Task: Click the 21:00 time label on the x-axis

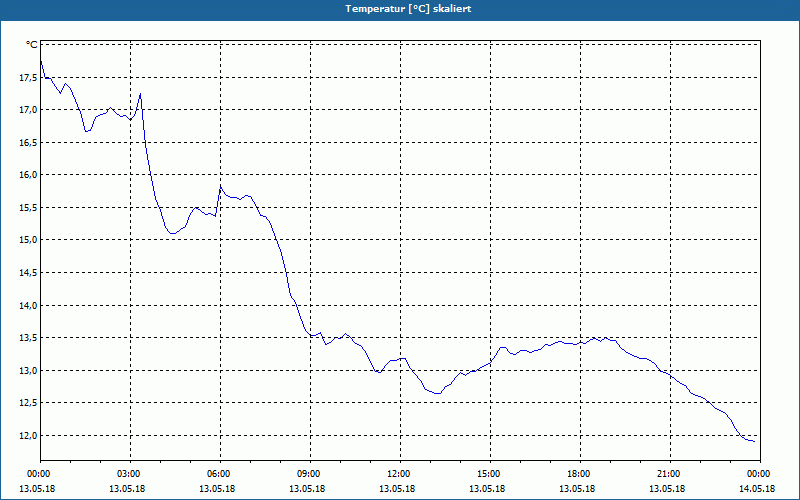Action: coord(667,474)
